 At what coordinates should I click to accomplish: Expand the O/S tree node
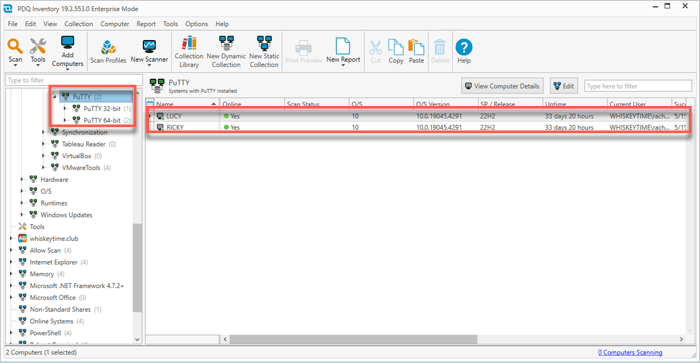[22, 191]
